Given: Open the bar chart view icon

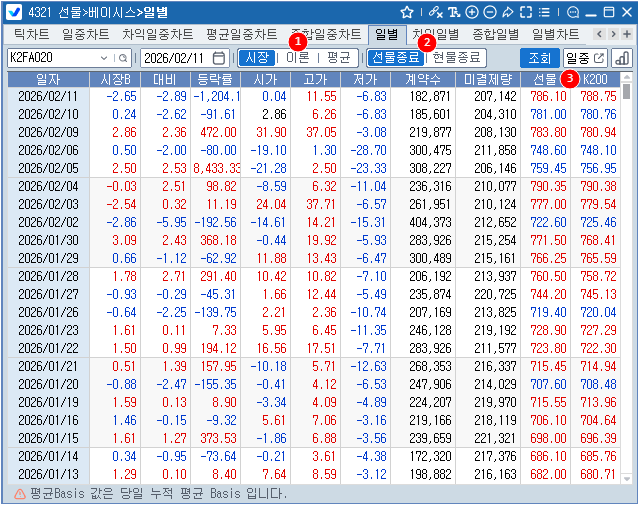Looking at the screenshot, I should tap(622, 58).
